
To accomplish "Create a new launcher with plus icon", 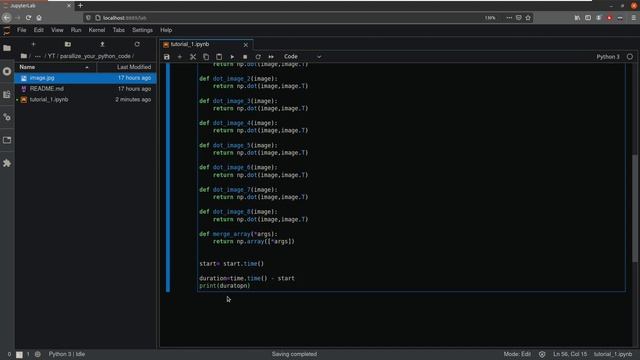I will 33,44.
